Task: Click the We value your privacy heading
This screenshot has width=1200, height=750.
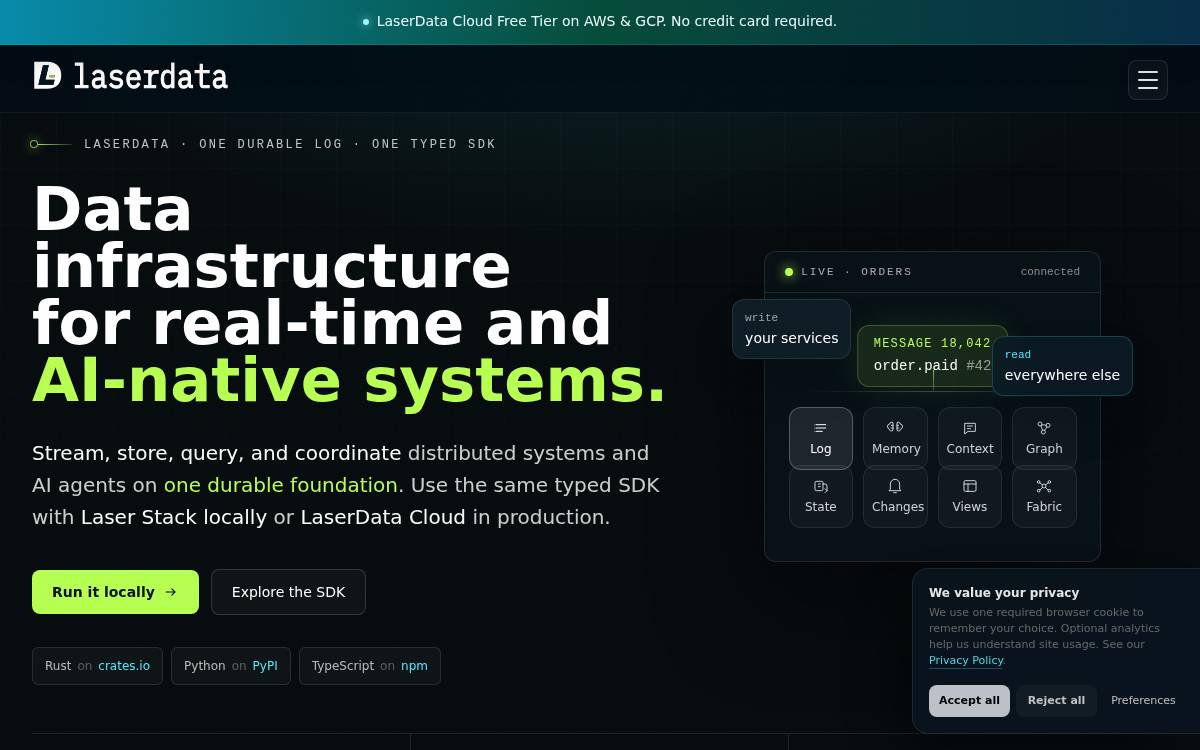Action: 1004,593
